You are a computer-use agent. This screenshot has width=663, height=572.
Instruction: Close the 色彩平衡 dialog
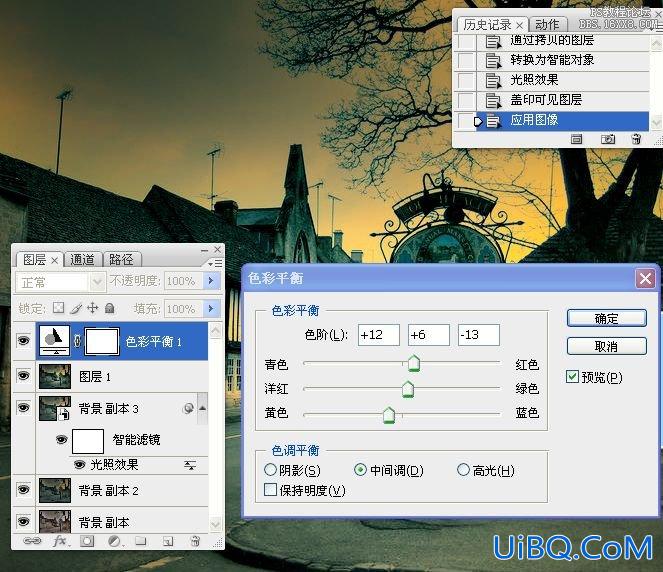coord(645,279)
